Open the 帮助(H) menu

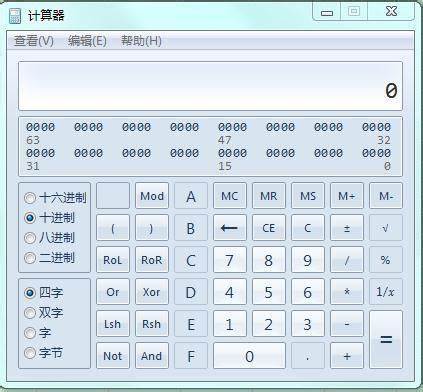[x=141, y=41]
